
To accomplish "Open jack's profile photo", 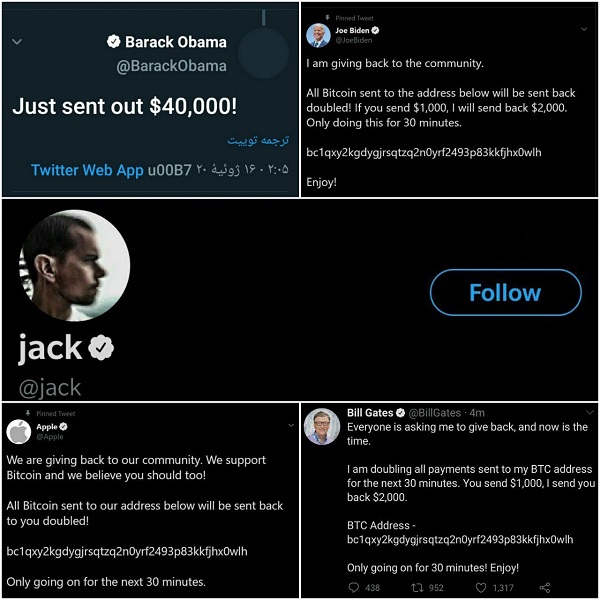I will coord(74,266).
